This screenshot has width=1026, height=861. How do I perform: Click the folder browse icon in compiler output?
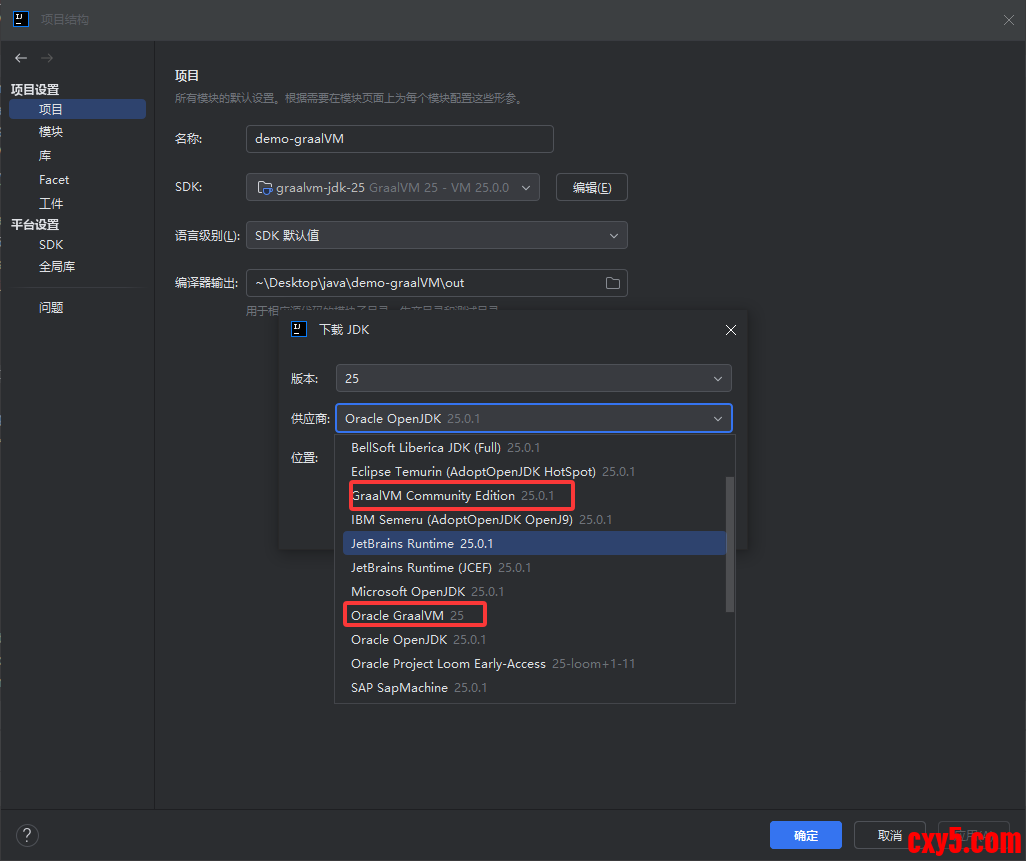click(x=613, y=283)
